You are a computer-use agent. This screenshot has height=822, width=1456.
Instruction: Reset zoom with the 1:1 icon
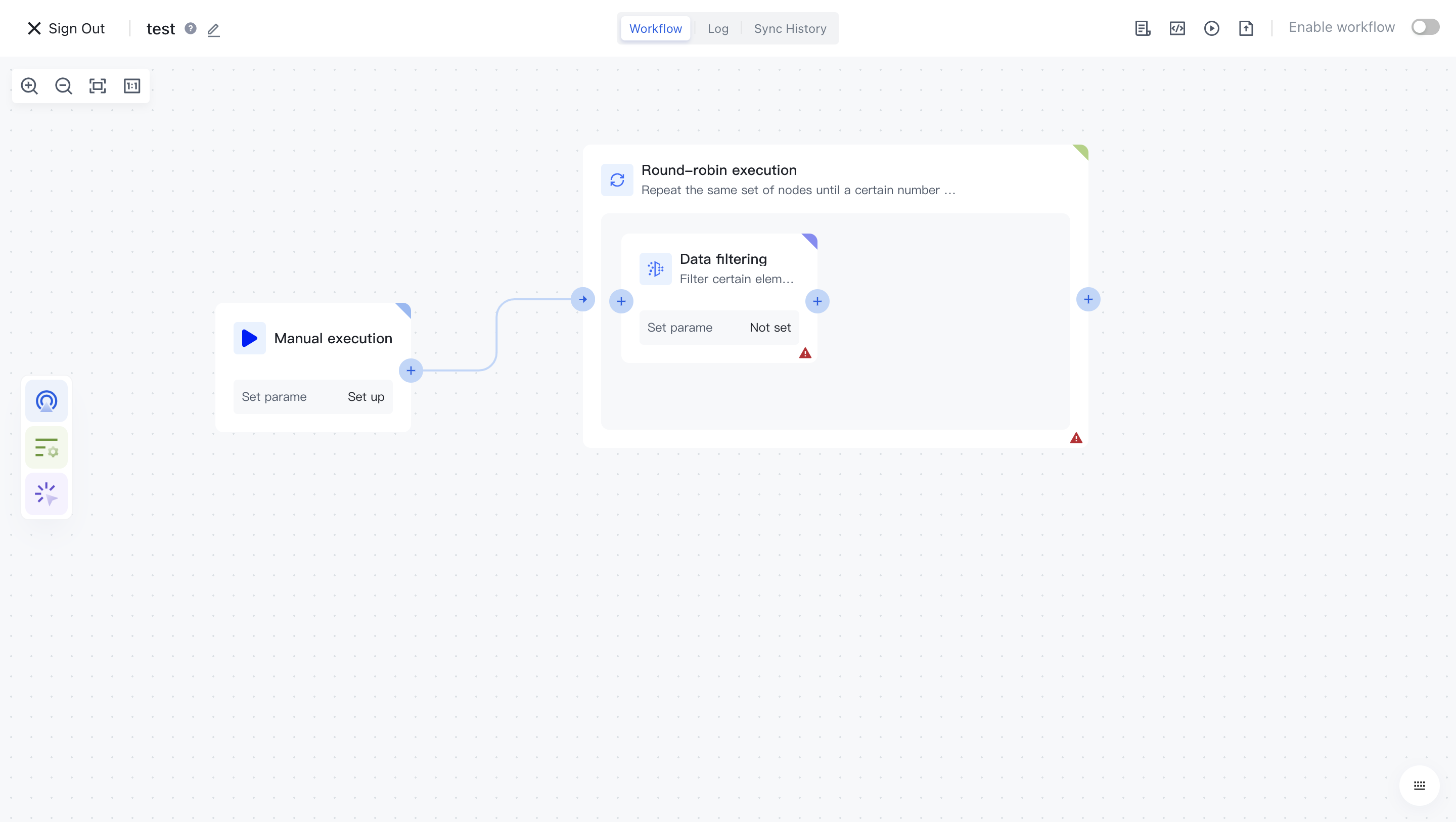point(131,86)
